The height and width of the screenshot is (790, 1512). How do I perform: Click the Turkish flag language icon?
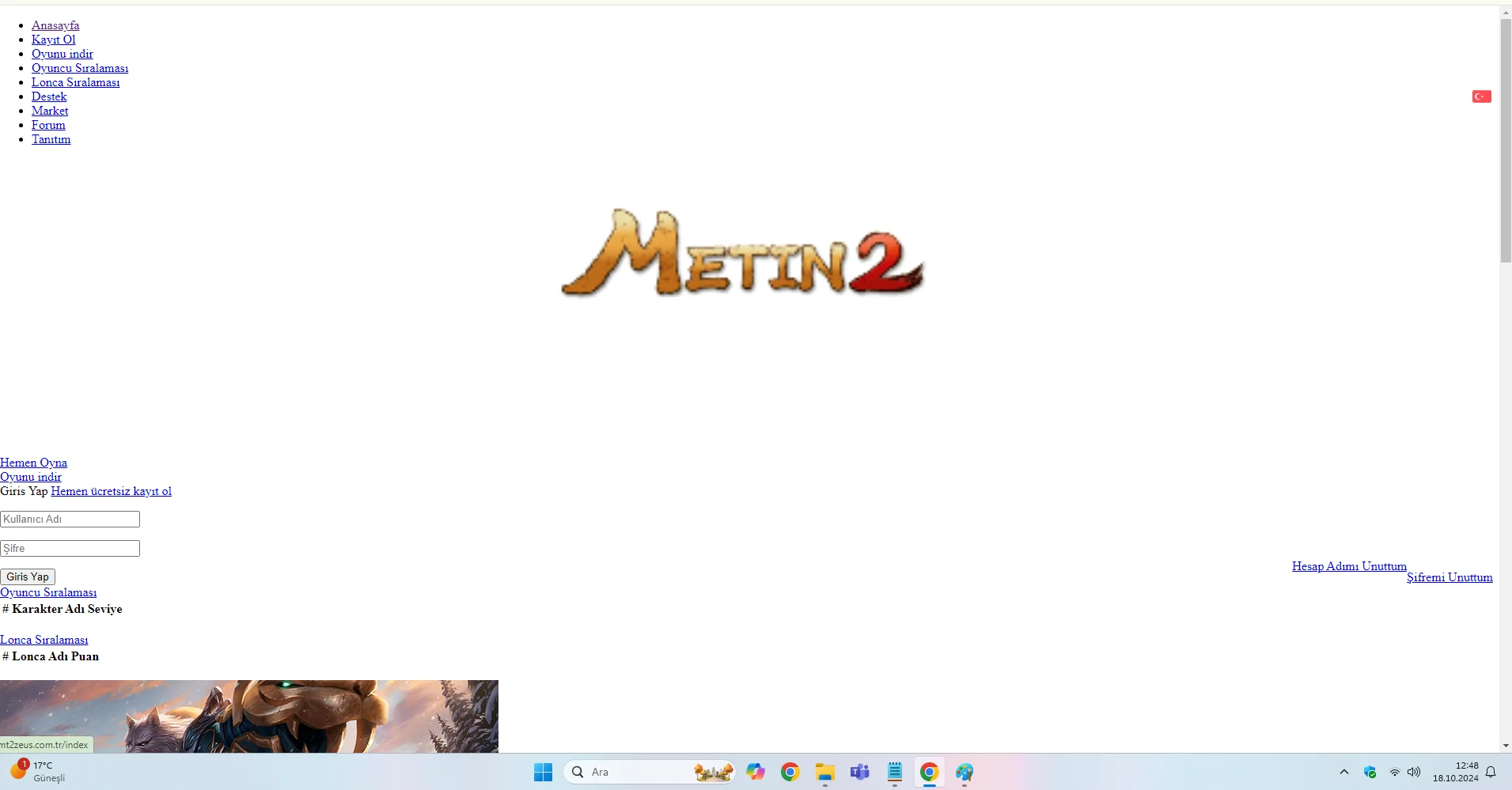coord(1481,96)
